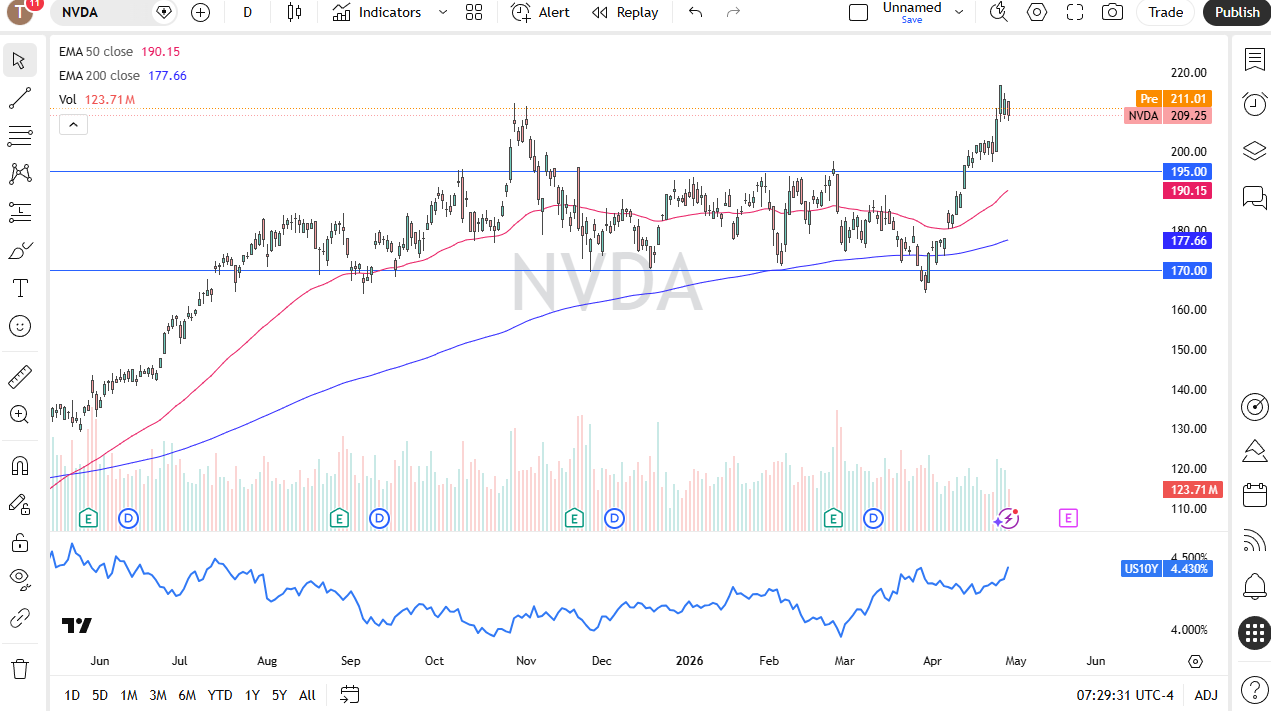Select the 6M date range
Image resolution: width=1271 pixels, height=711 pixels.
(x=187, y=695)
